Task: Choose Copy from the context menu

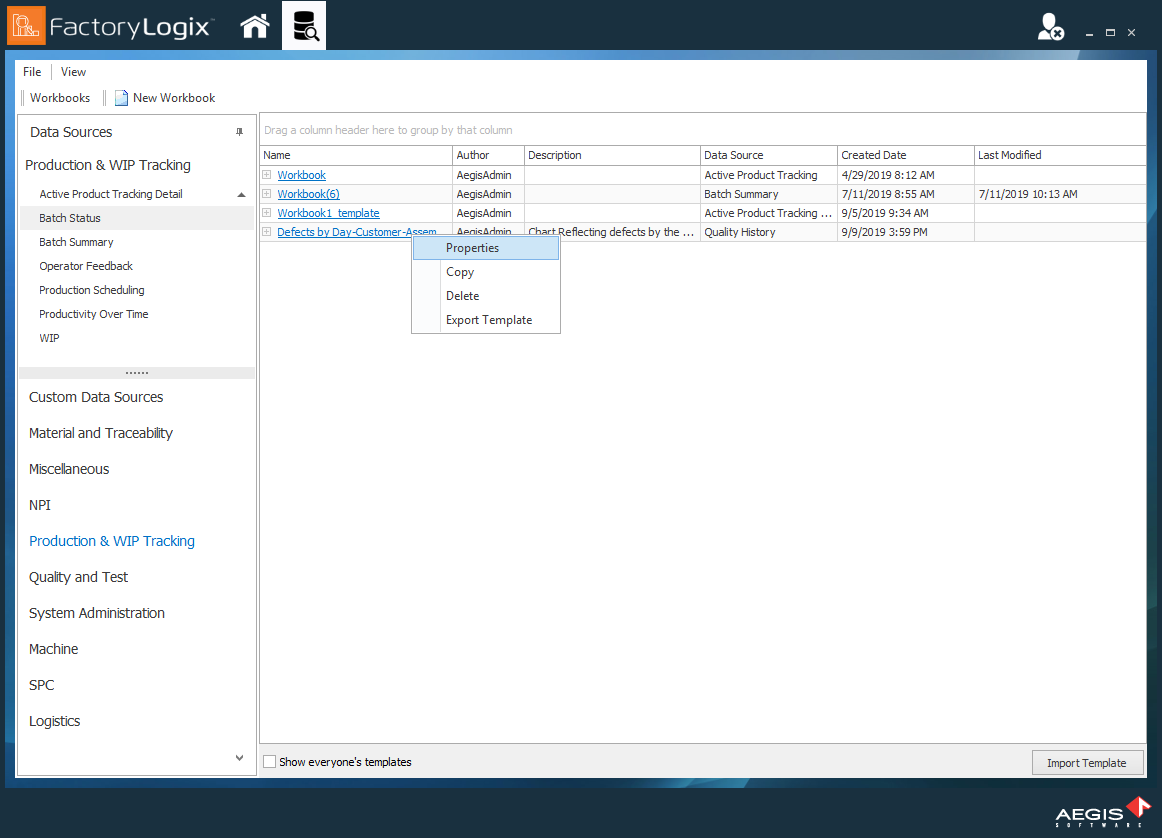Action: (x=459, y=271)
